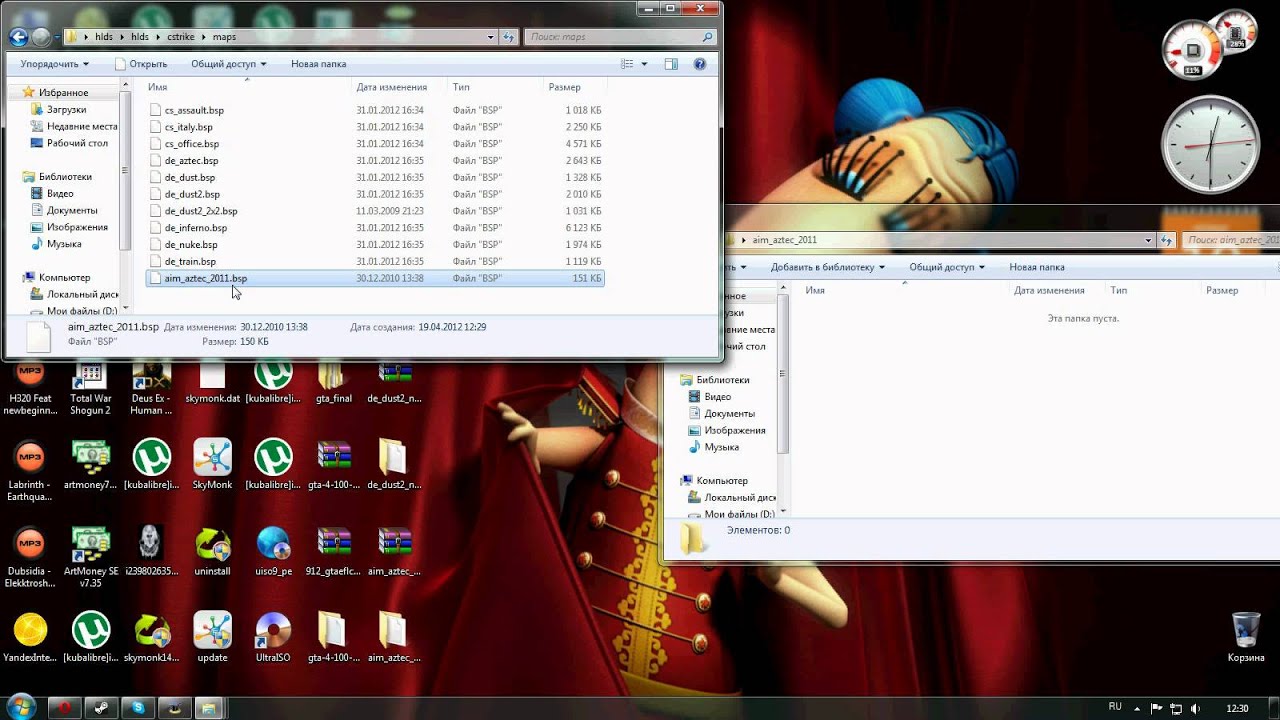Expand the address bar history dropdown in maps
This screenshot has height=720, width=1280.
(x=491, y=37)
